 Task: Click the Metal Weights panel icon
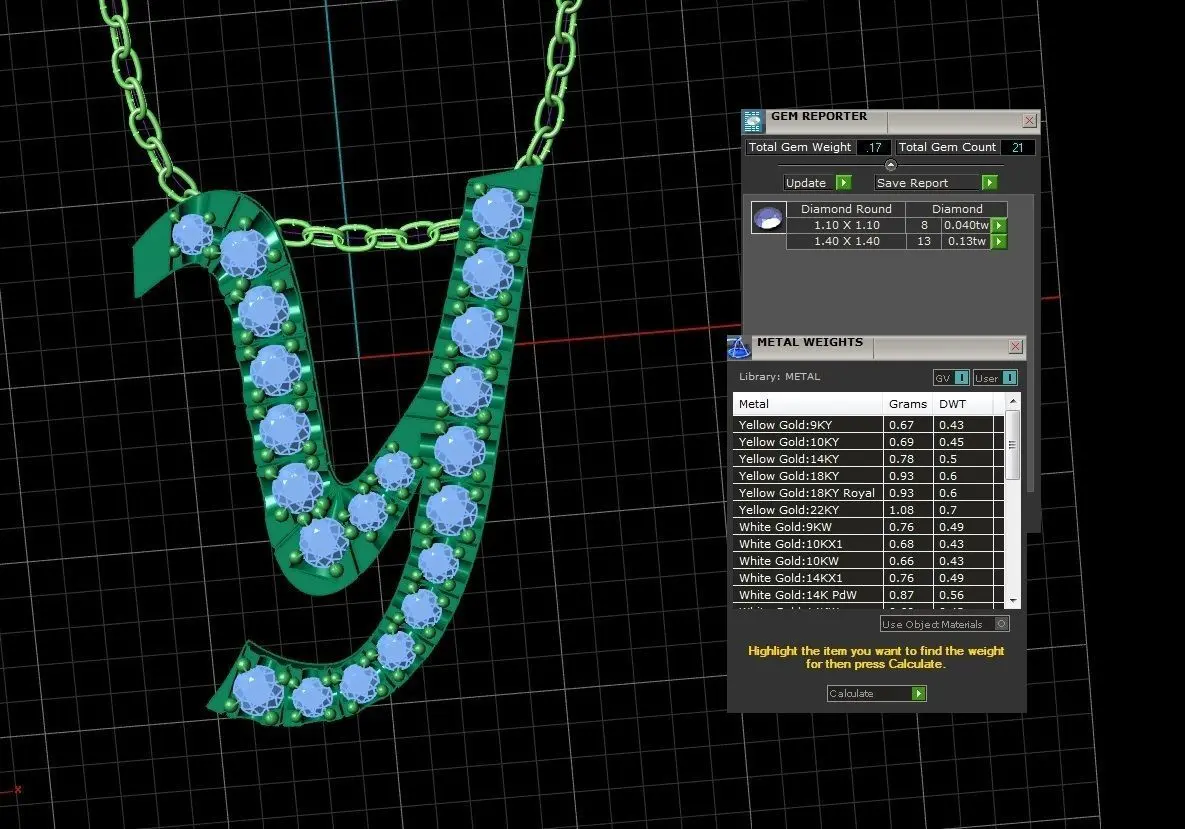click(x=738, y=347)
